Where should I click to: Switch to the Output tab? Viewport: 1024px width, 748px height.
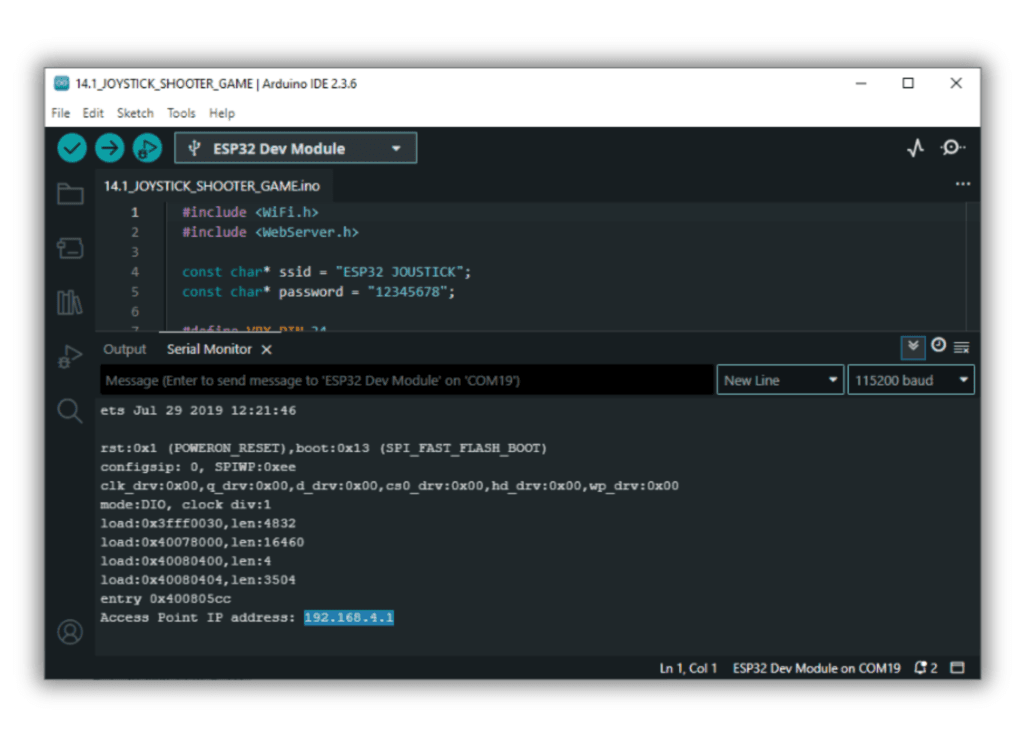(125, 350)
